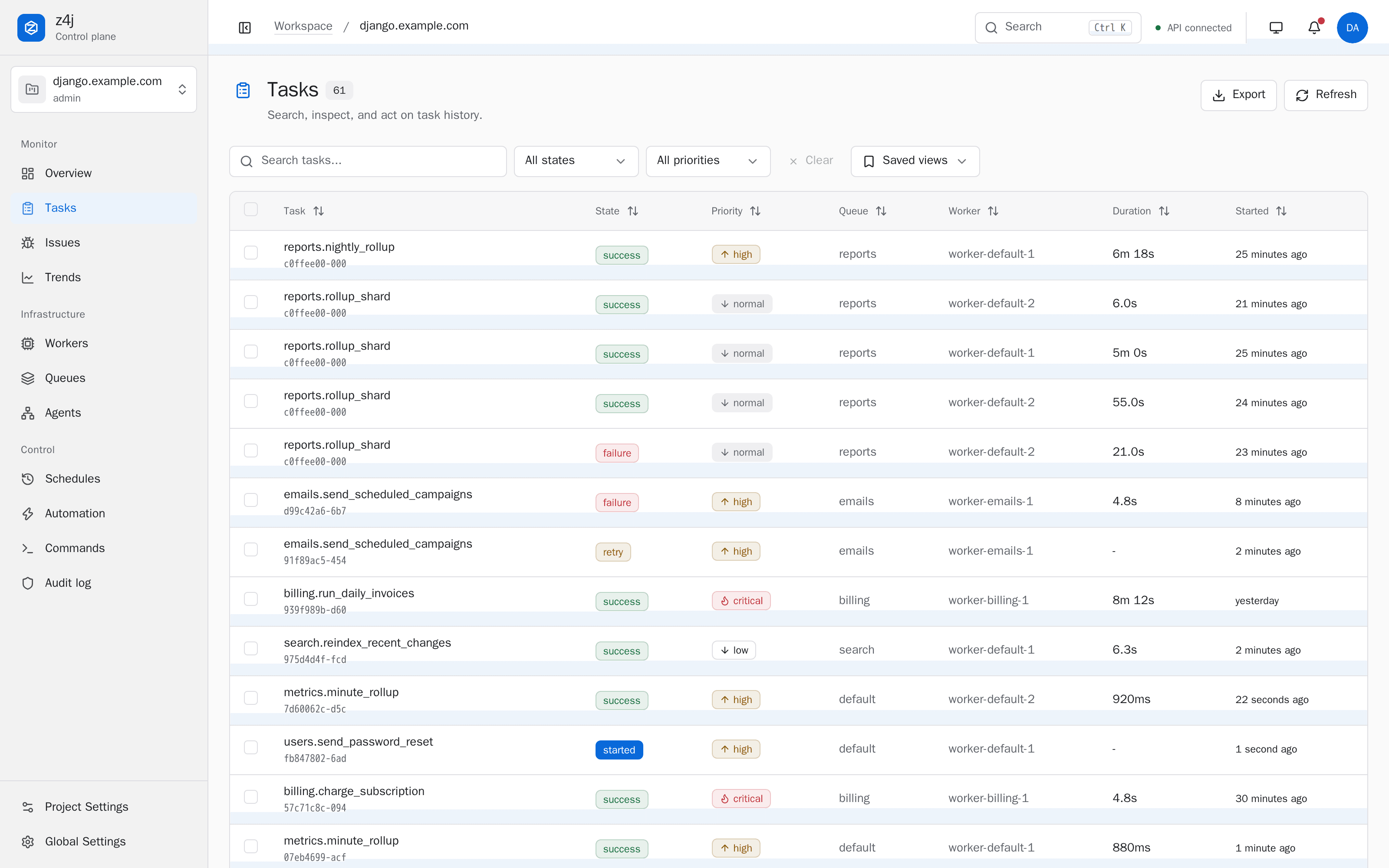Image resolution: width=1389 pixels, height=868 pixels.
Task: Sort by Started column arrows
Action: coord(1280,211)
